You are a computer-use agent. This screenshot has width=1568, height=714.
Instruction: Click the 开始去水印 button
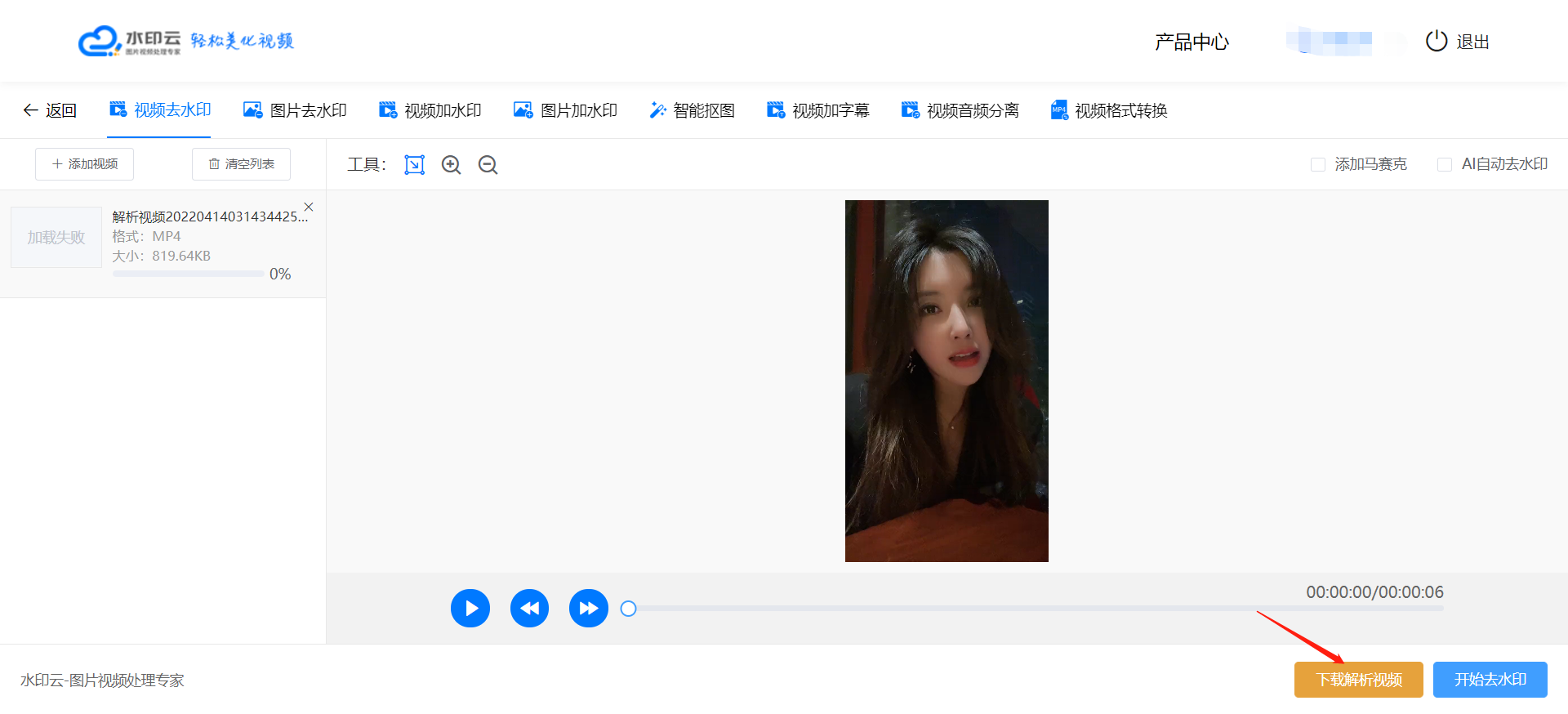click(x=1490, y=680)
